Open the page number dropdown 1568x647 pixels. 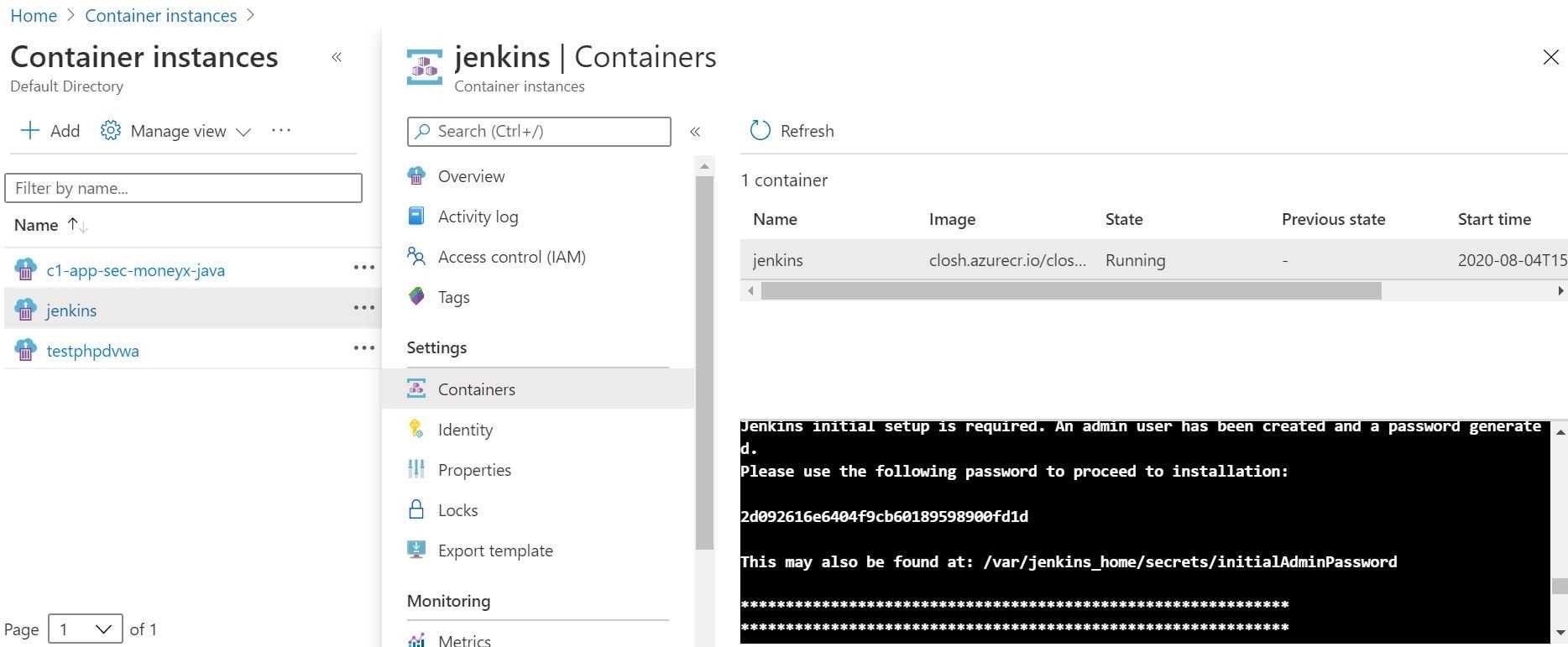coord(86,629)
